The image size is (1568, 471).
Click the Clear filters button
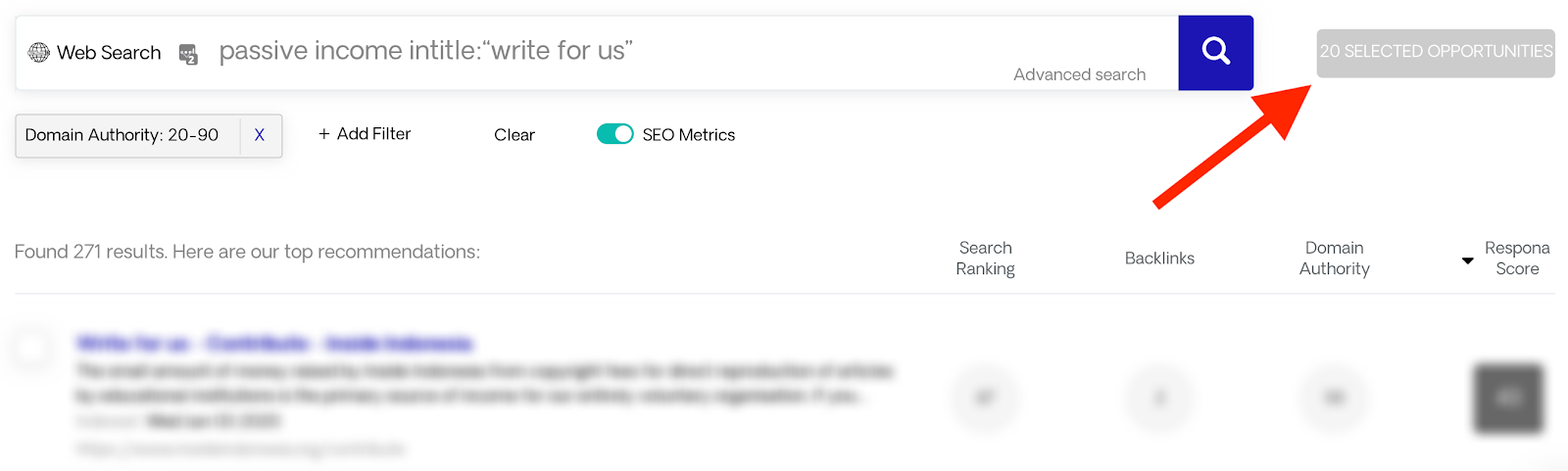[514, 135]
